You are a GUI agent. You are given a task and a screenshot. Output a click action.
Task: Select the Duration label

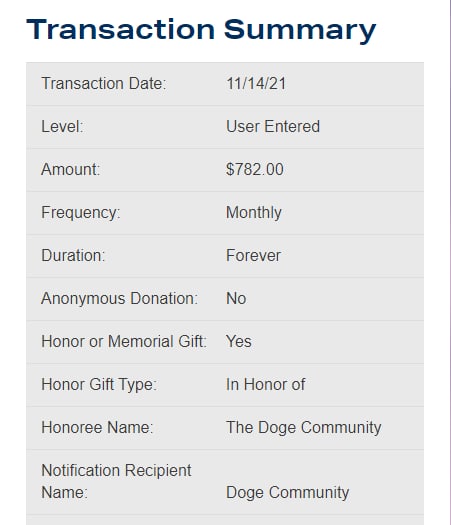73,255
